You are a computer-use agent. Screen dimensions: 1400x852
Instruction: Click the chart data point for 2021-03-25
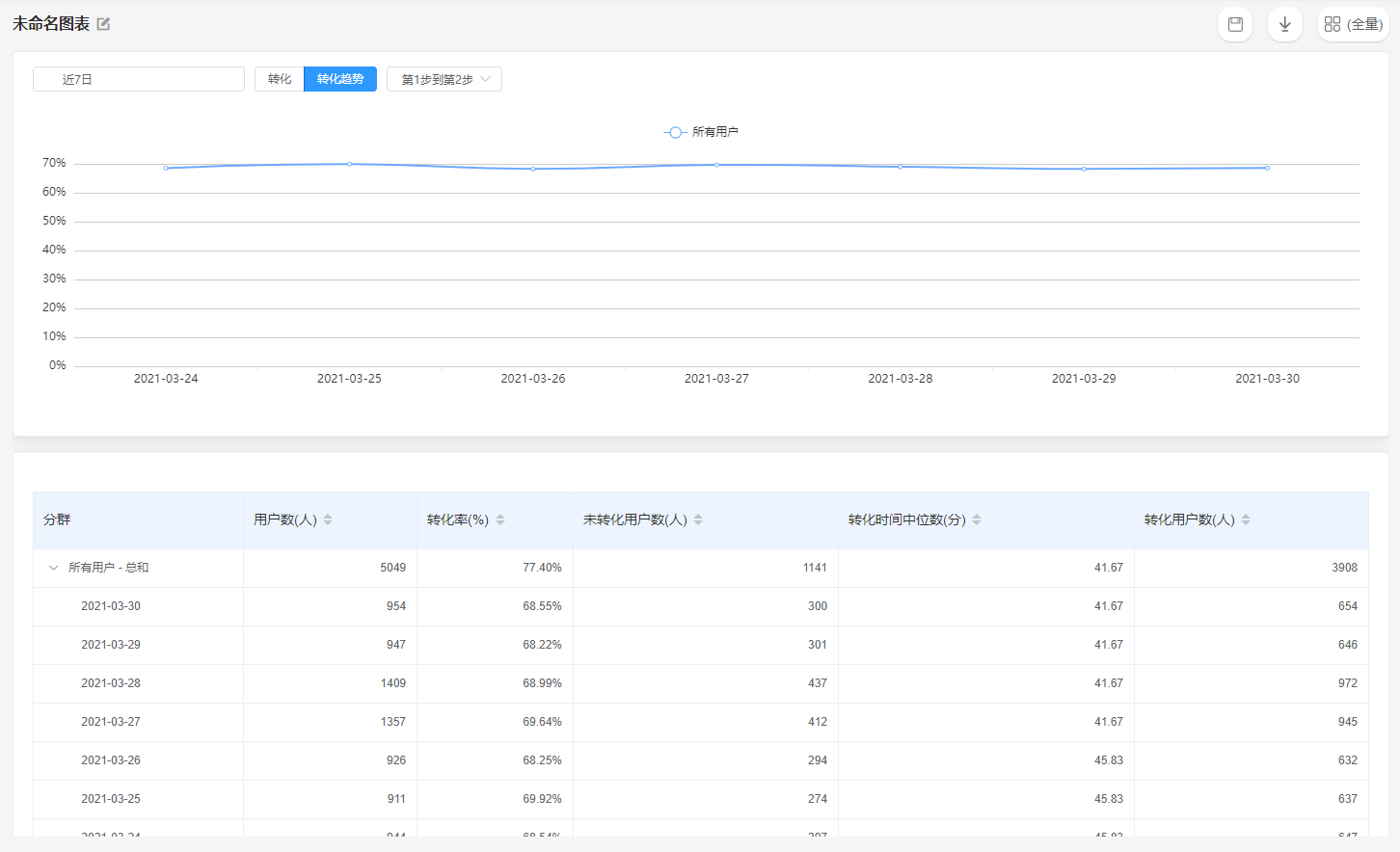pos(349,164)
